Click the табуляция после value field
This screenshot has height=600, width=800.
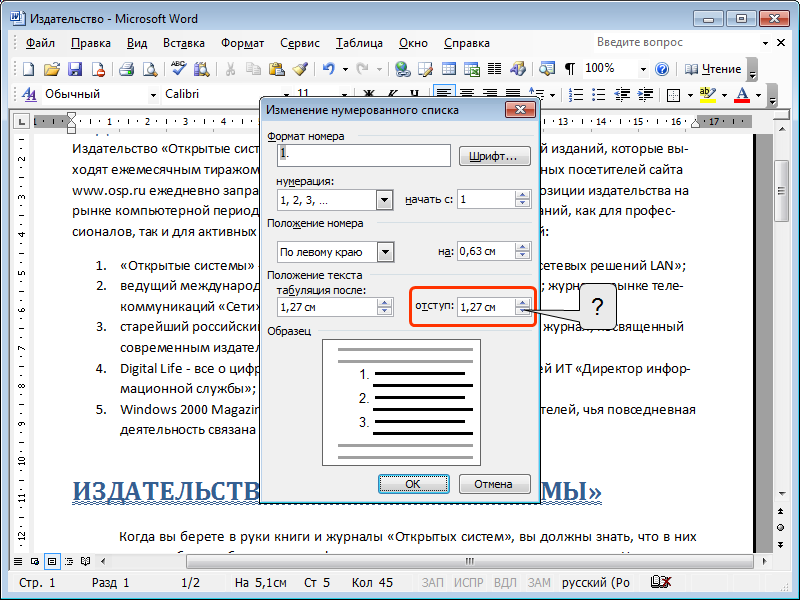point(328,307)
